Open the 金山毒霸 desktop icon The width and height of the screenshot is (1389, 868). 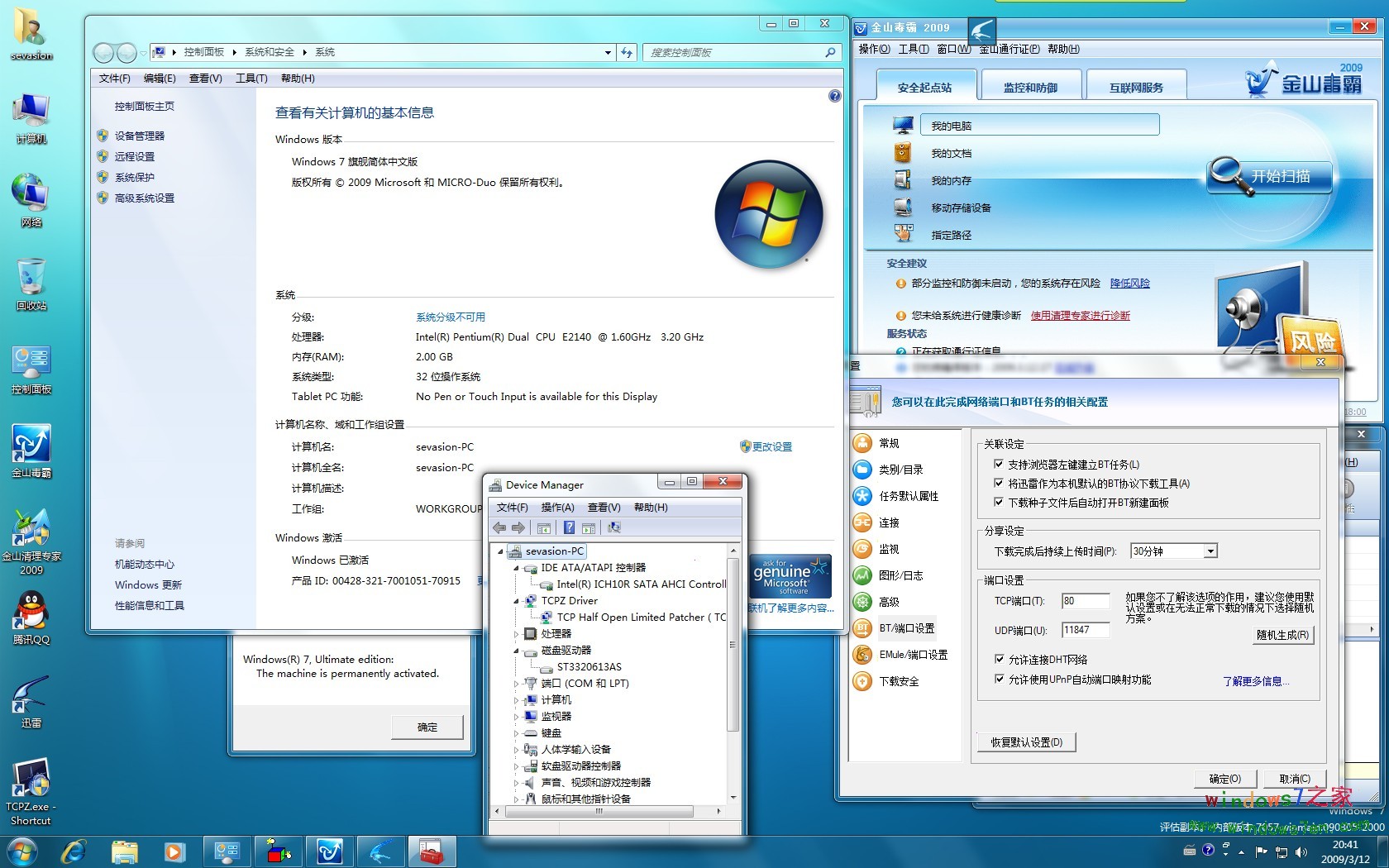(31, 446)
